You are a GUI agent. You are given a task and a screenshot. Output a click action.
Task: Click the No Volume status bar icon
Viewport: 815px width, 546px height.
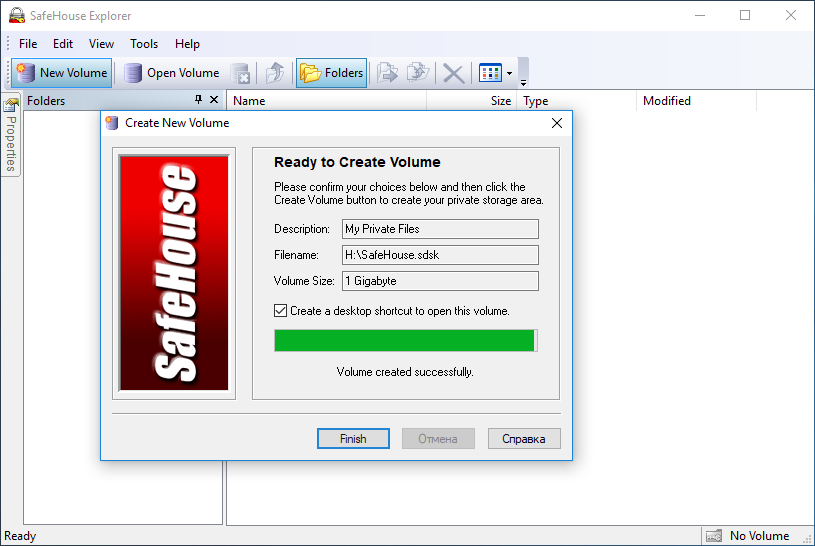714,536
